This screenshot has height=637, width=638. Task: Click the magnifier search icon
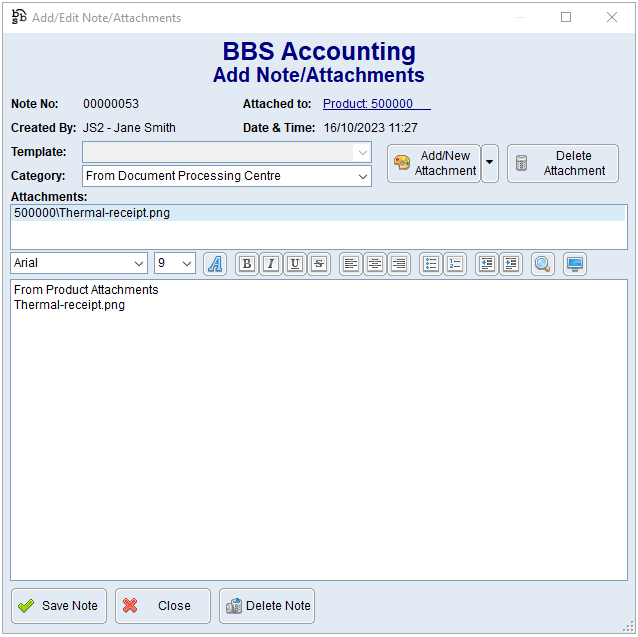543,264
